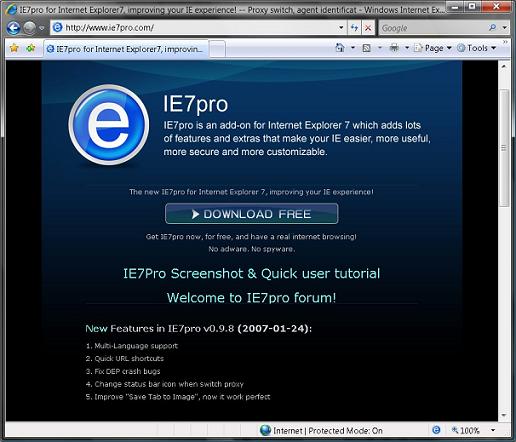
Task: Refresh the page with the Refresh icon
Action: click(x=354, y=28)
